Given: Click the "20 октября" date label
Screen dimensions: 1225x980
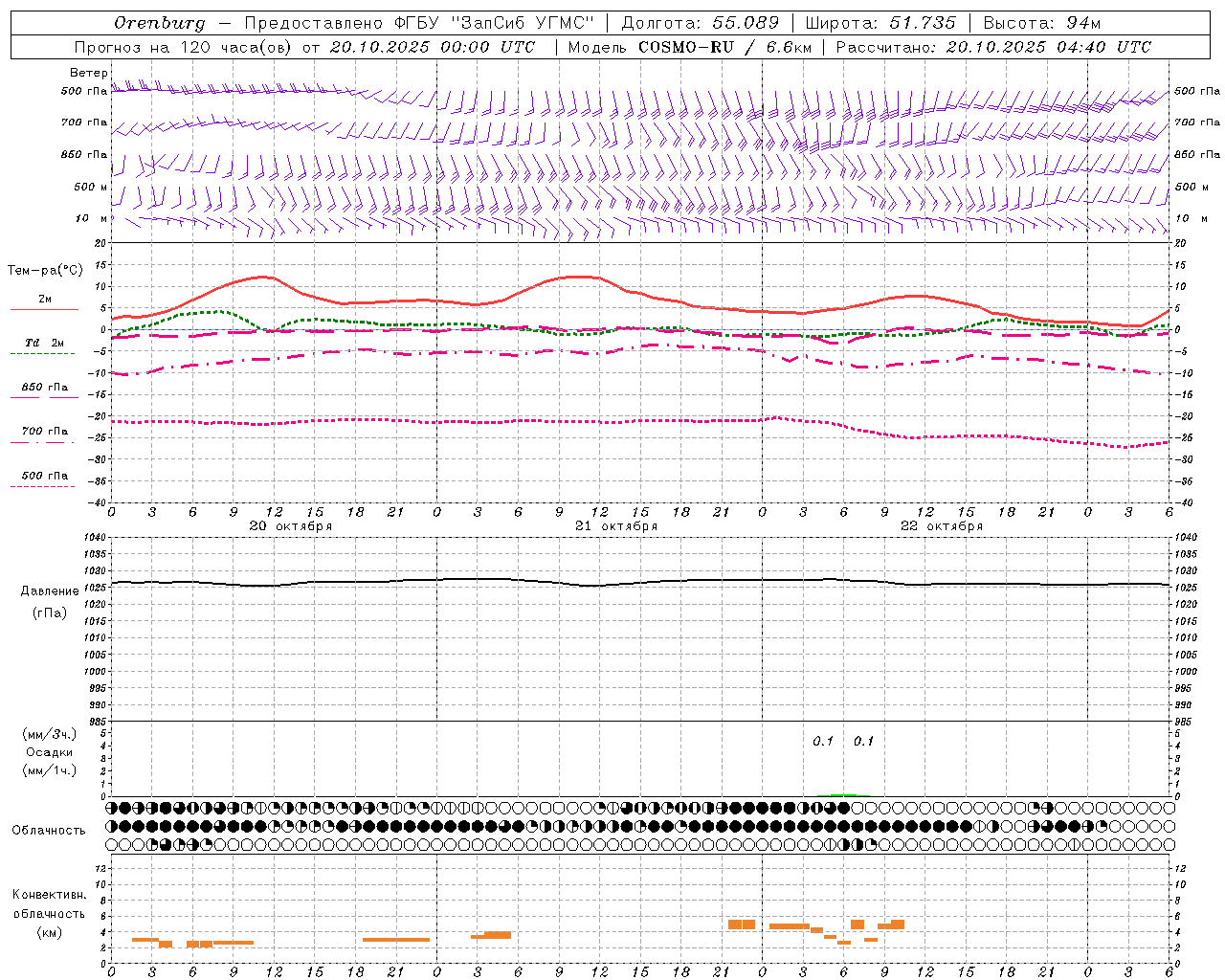Looking at the screenshot, I should [x=290, y=526].
